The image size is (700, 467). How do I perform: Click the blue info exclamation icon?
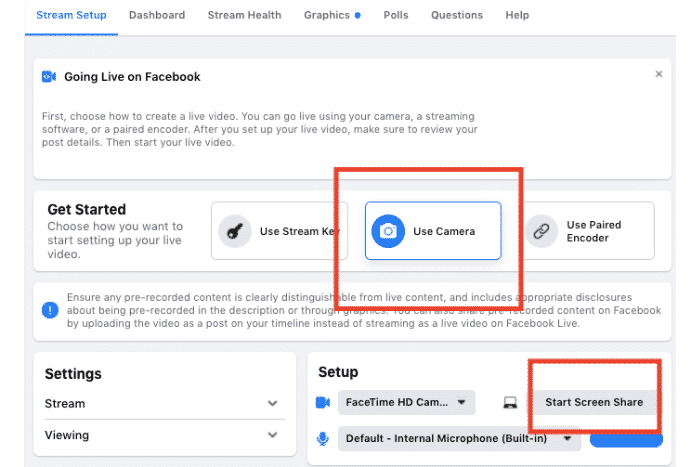pyautogui.click(x=49, y=310)
